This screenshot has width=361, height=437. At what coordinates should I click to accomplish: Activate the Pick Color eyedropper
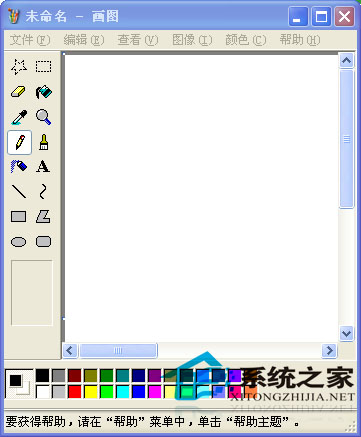[19, 117]
